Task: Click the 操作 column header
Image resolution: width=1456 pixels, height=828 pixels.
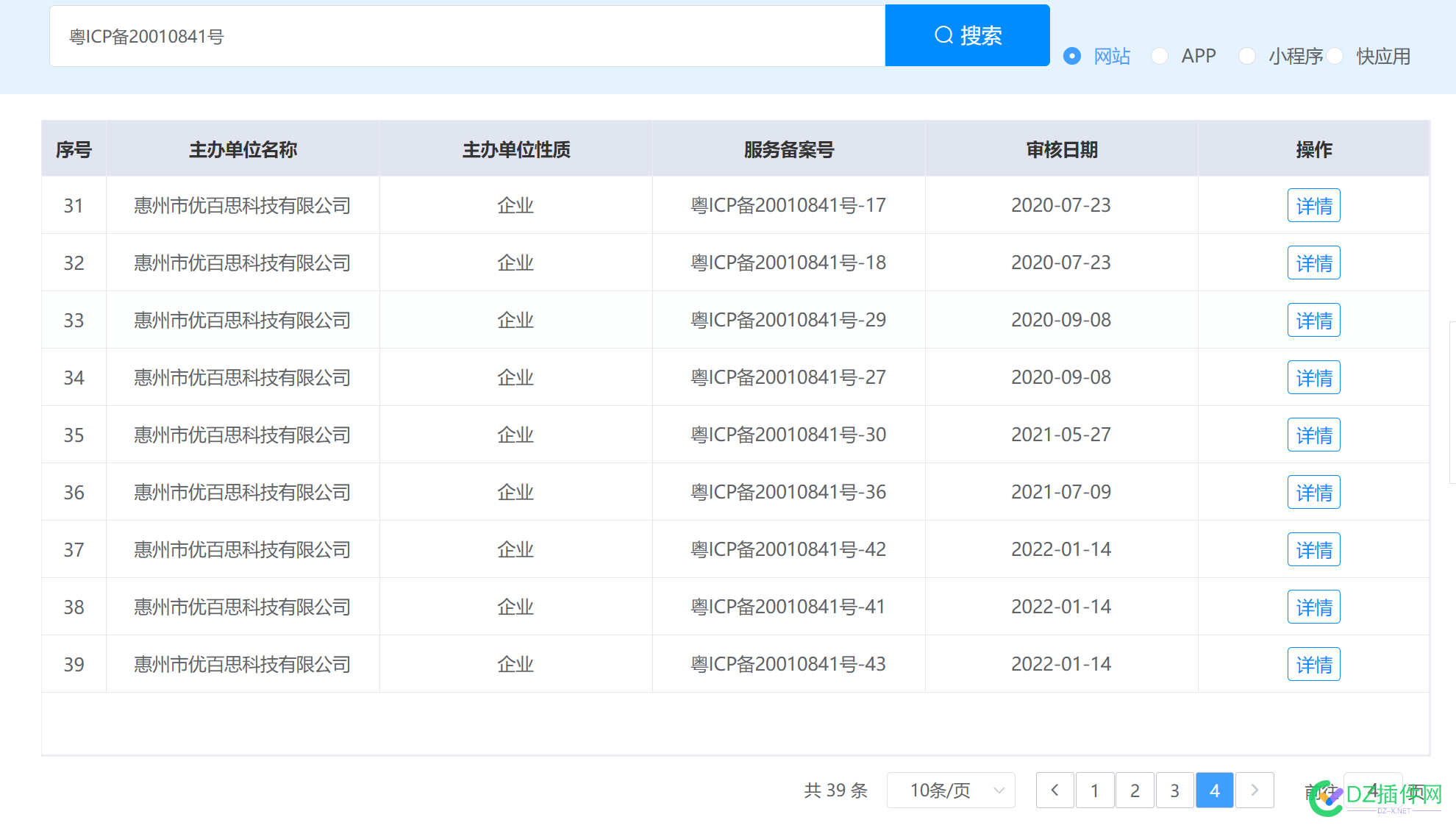Action: click(1313, 149)
